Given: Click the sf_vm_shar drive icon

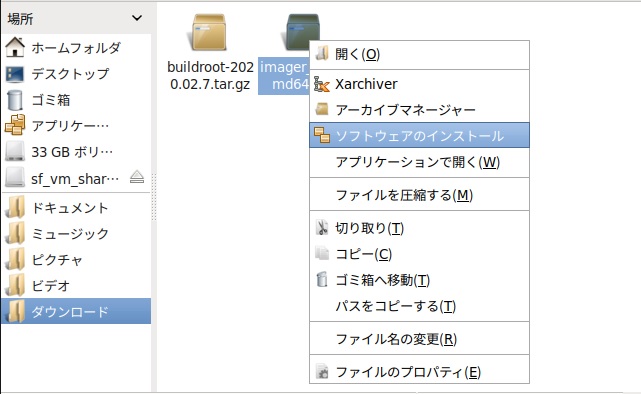Looking at the screenshot, I should click(15, 178).
